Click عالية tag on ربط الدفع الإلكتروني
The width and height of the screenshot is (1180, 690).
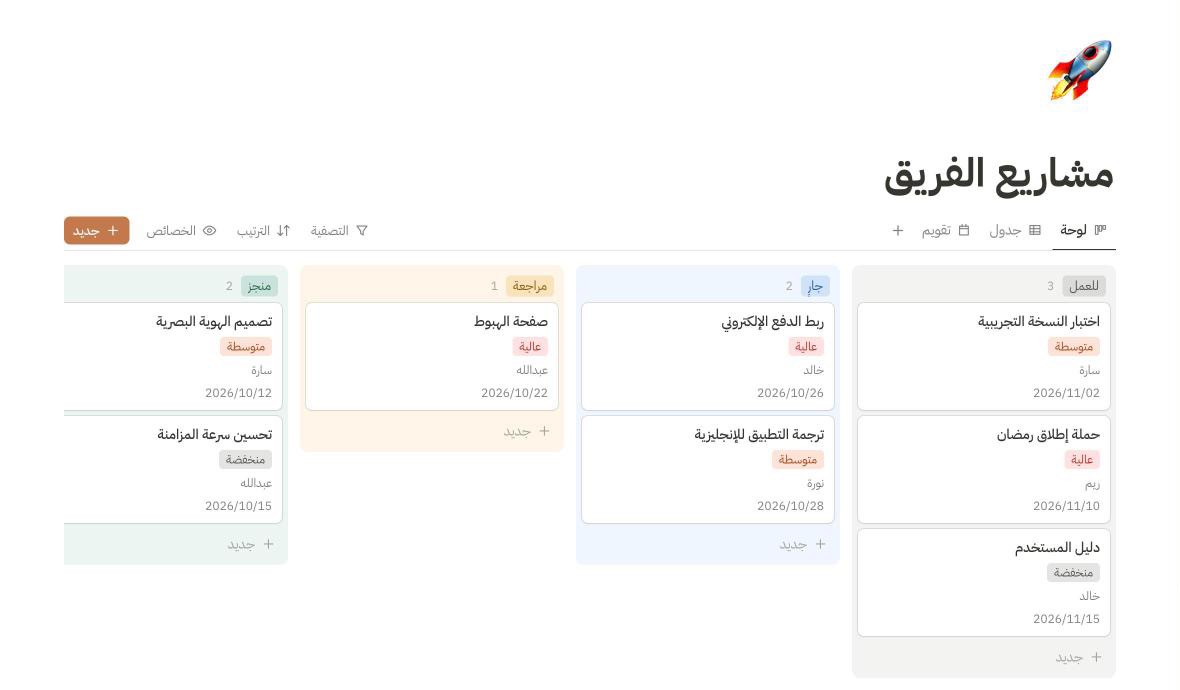tap(805, 346)
